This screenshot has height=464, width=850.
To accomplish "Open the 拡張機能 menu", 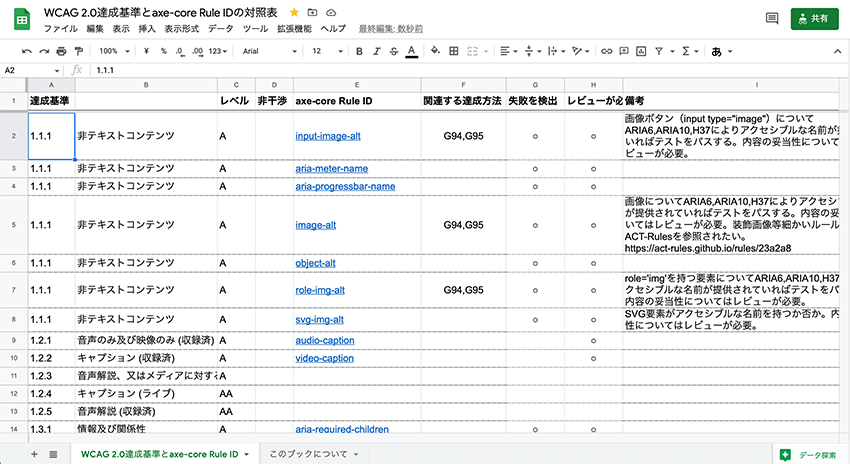I will click(294, 29).
